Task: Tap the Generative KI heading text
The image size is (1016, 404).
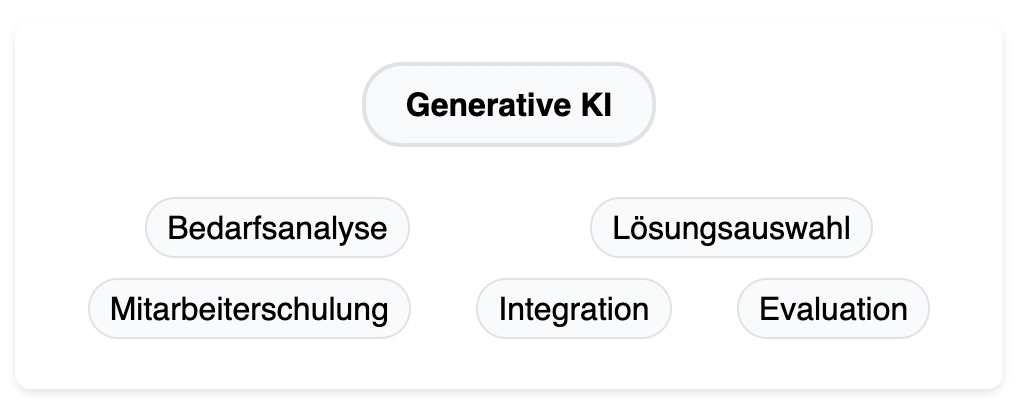Action: (x=509, y=105)
